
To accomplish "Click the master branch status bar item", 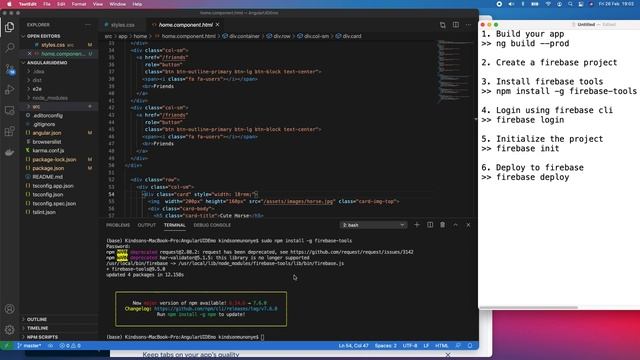I will tap(29, 346).
